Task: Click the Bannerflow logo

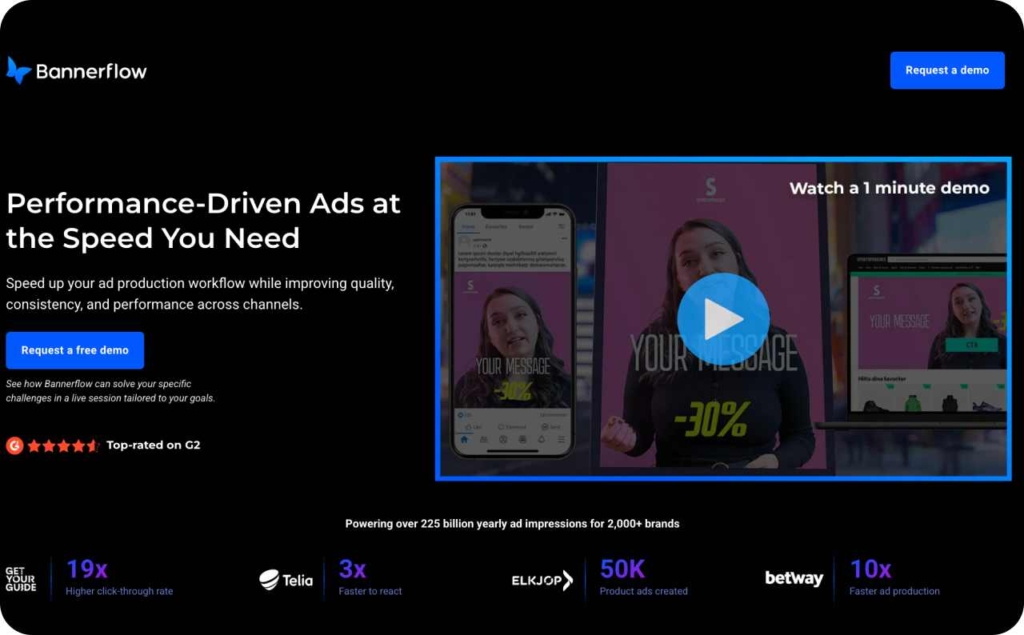Action: coord(76,70)
